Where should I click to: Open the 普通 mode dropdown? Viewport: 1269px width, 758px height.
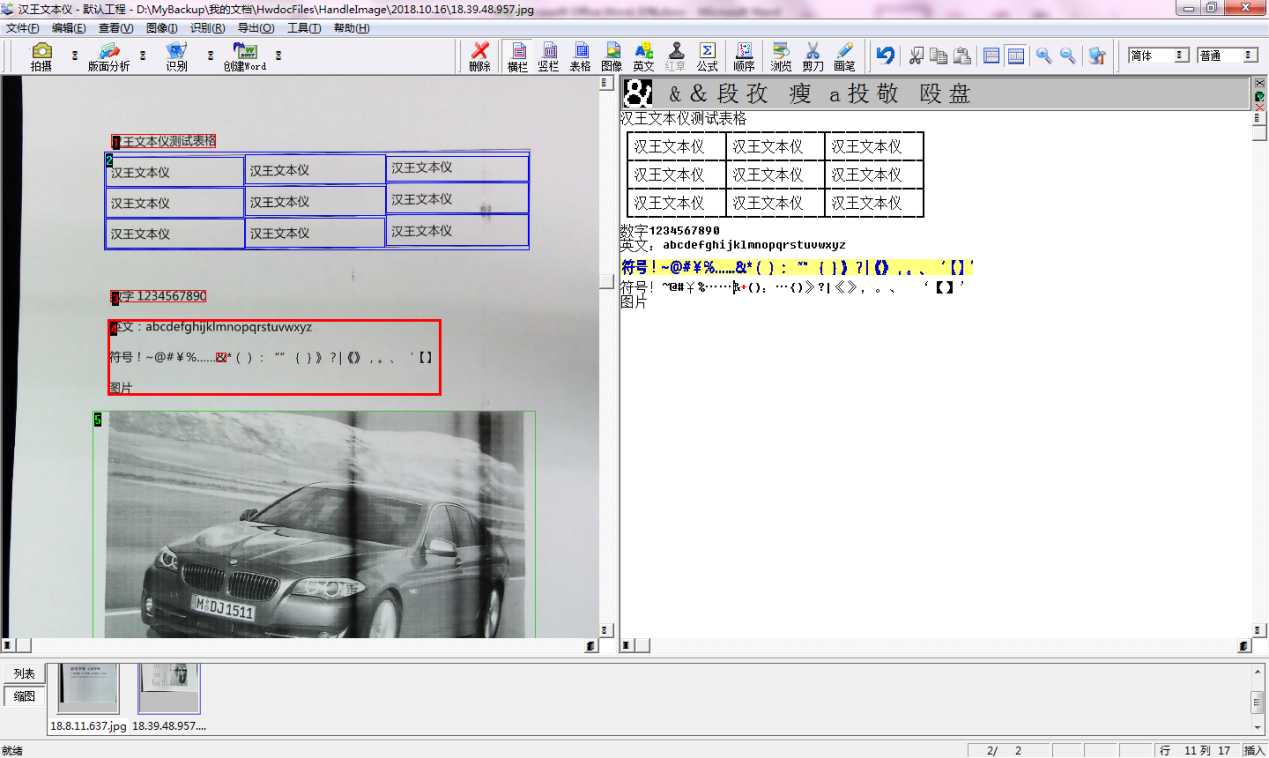click(1227, 56)
